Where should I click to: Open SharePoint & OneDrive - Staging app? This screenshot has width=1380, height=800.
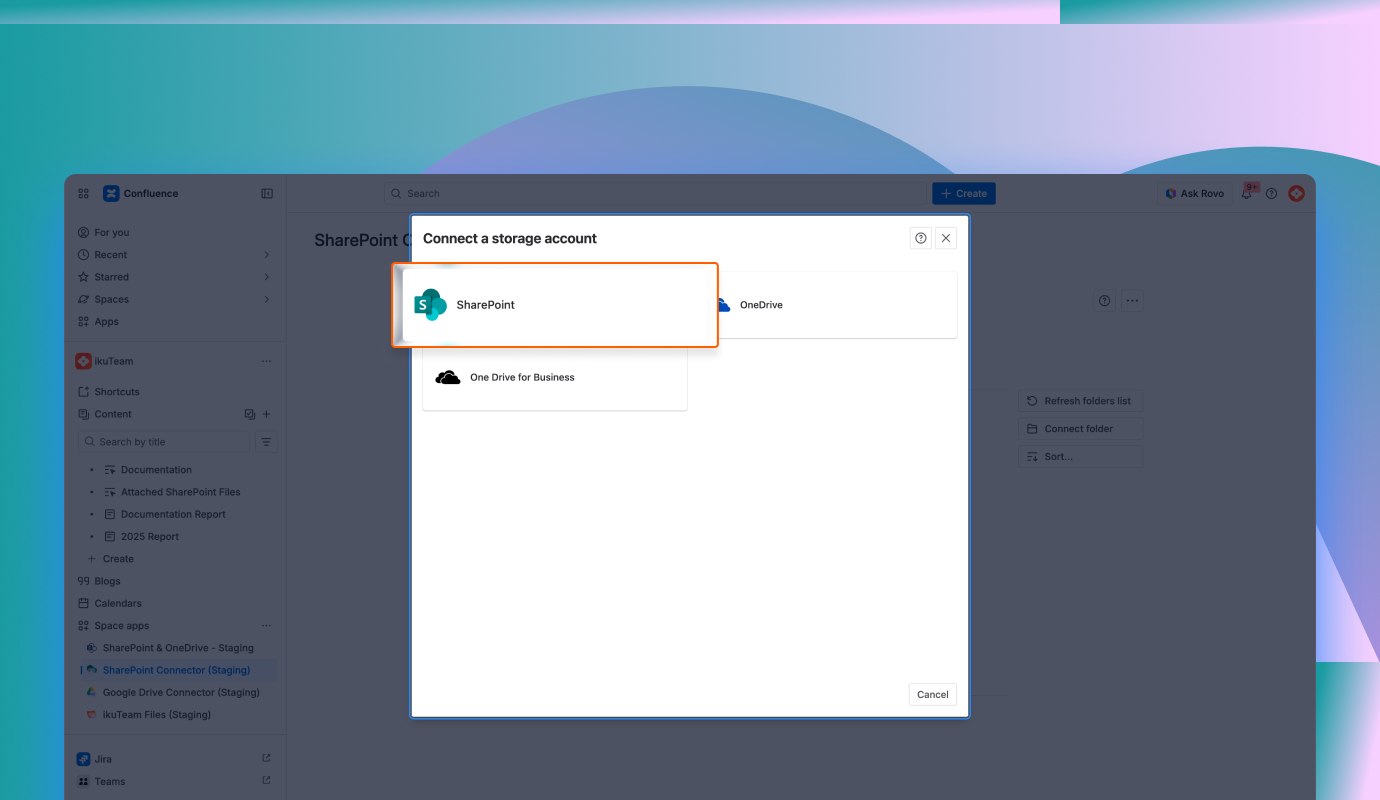click(178, 648)
